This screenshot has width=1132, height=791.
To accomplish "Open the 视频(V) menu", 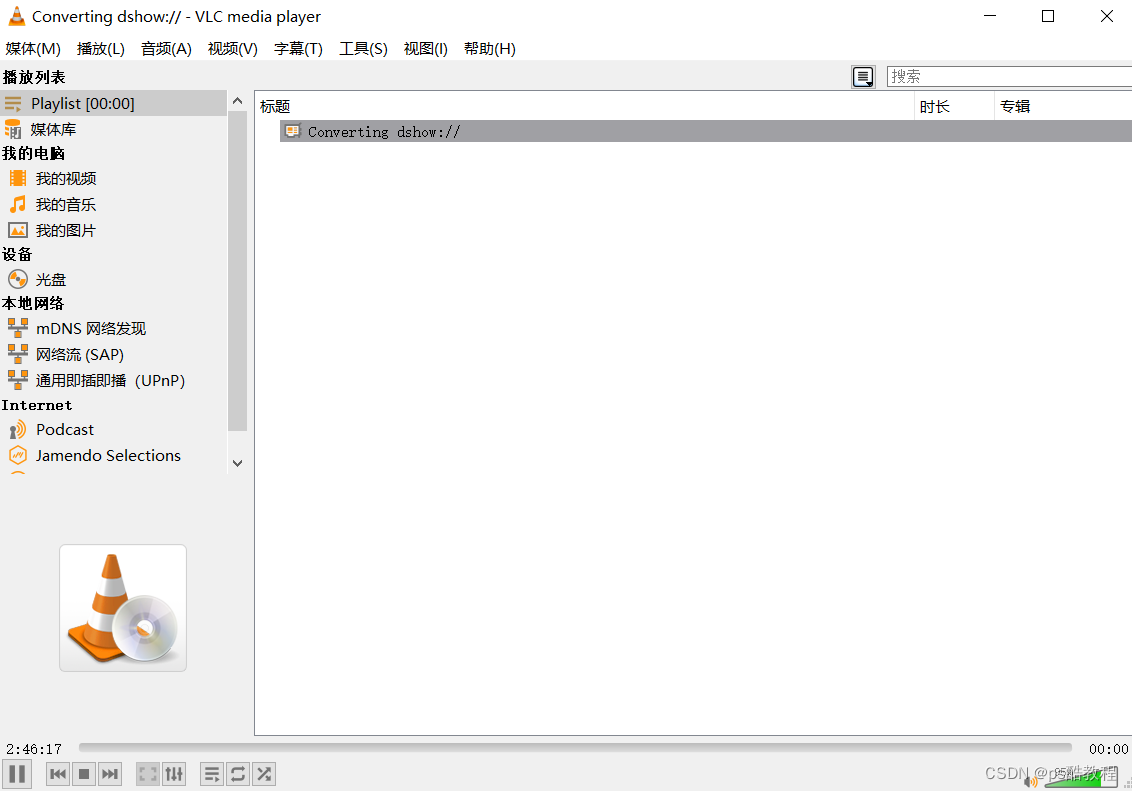I will tap(232, 48).
